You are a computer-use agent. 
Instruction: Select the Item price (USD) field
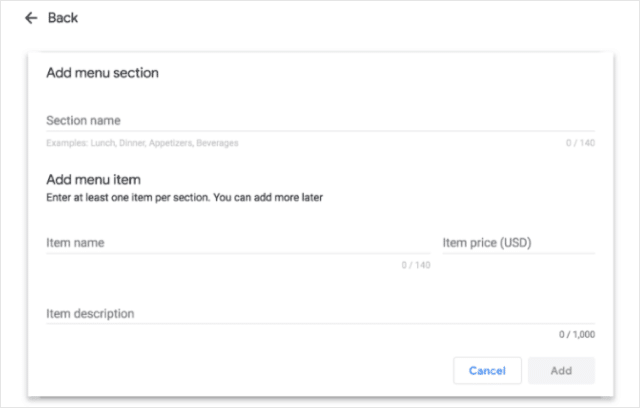(518, 243)
